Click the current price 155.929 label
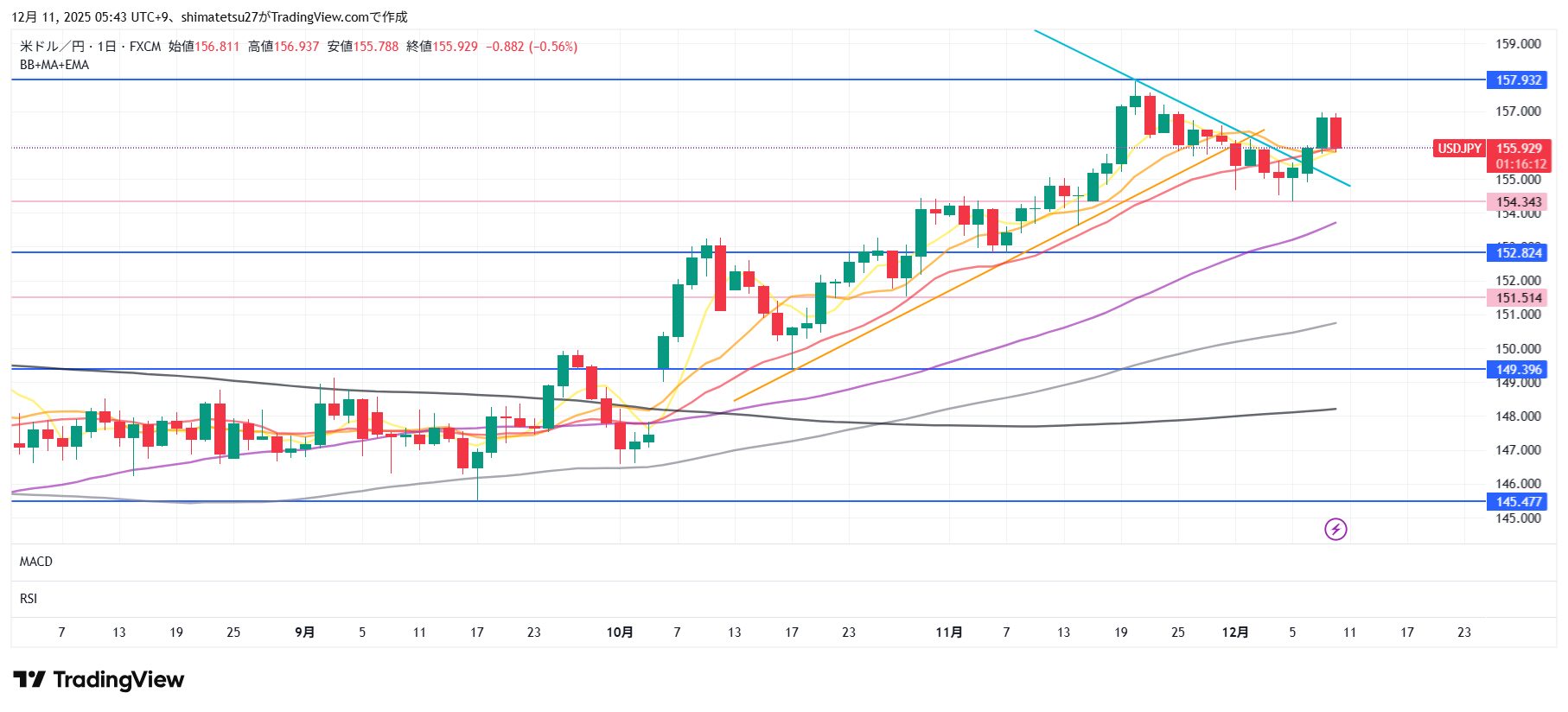The height and width of the screenshot is (712, 1568). (1519, 149)
